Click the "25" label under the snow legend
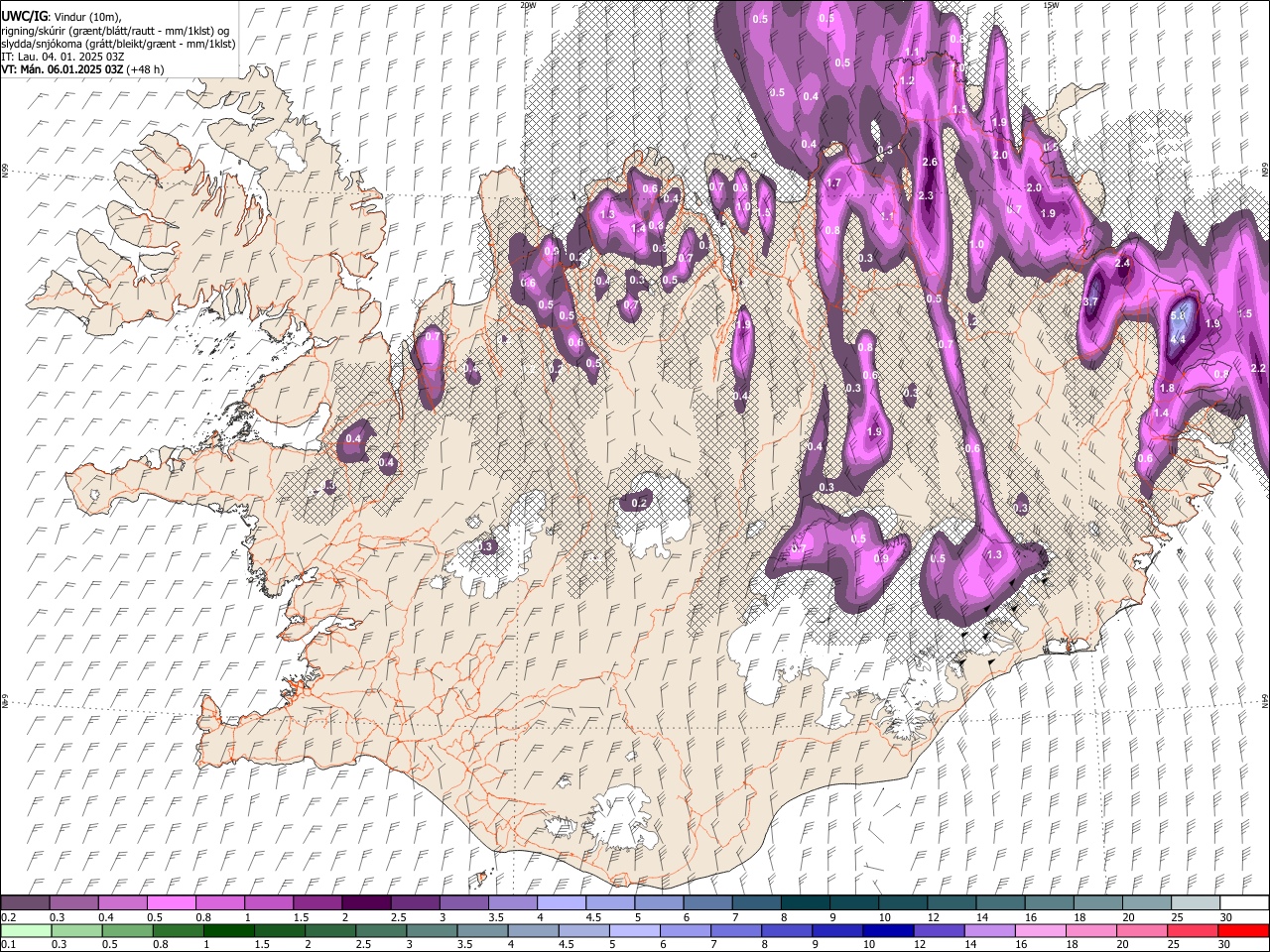The height and width of the screenshot is (952, 1270). [x=1177, y=917]
